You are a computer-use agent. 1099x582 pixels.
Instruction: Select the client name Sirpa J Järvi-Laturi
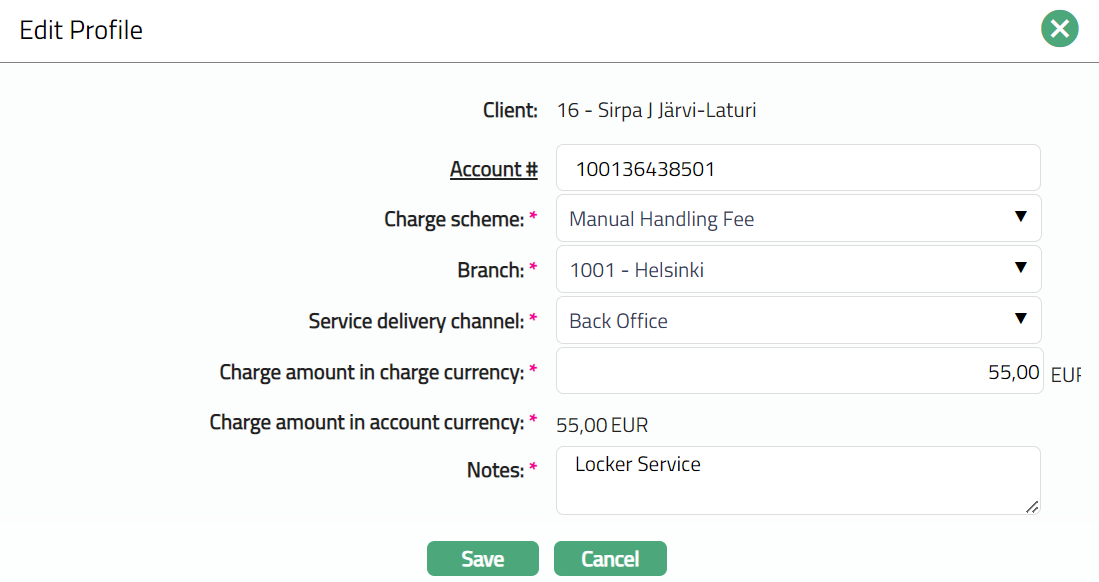(676, 110)
